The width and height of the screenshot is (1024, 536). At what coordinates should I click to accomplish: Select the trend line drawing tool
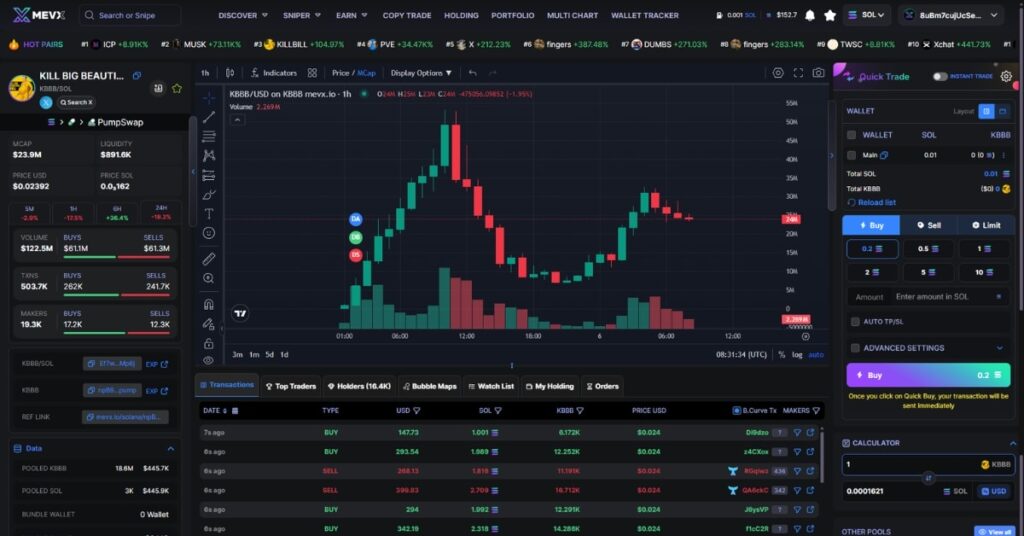coord(209,117)
